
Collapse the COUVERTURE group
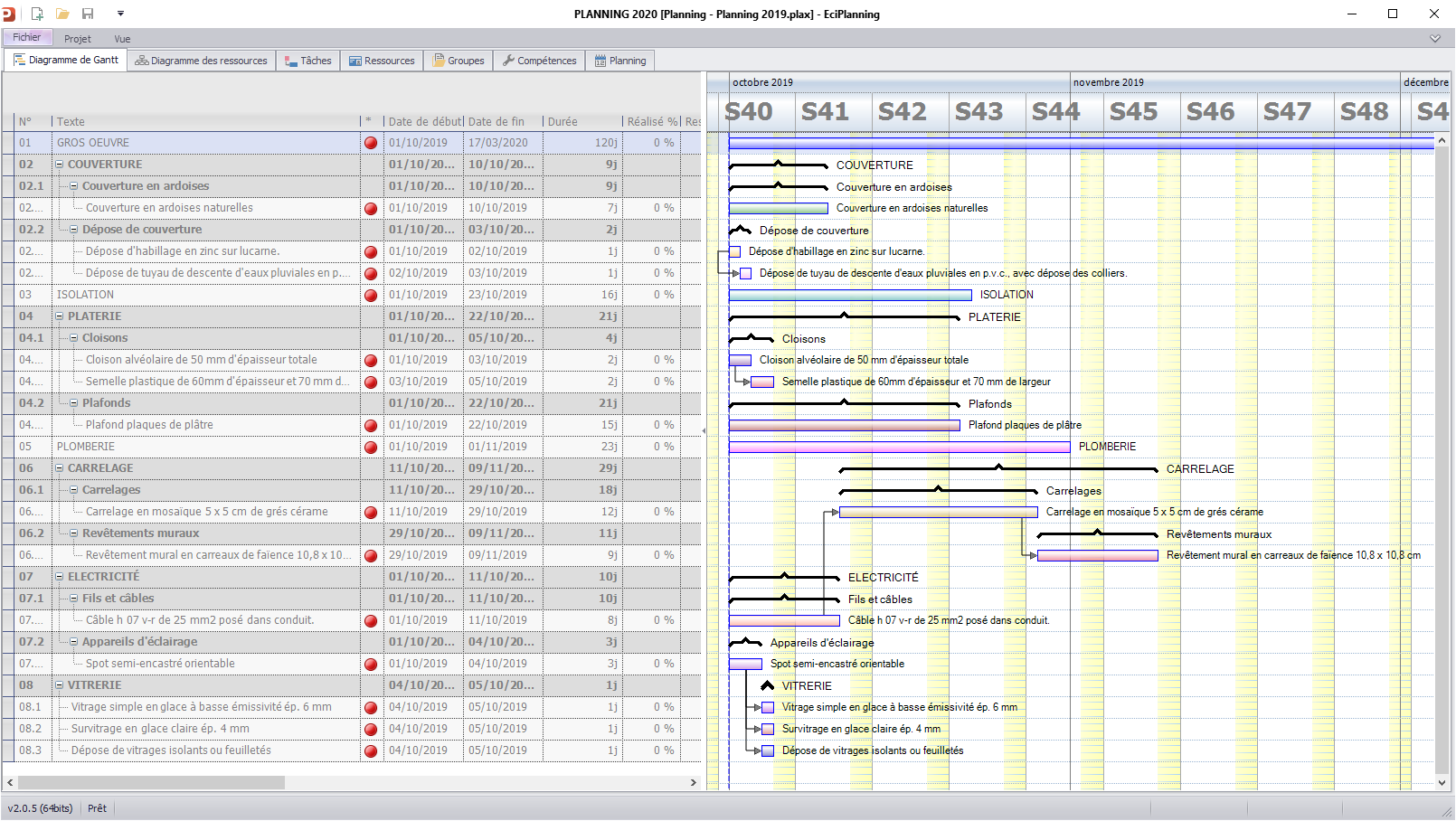[x=60, y=165]
